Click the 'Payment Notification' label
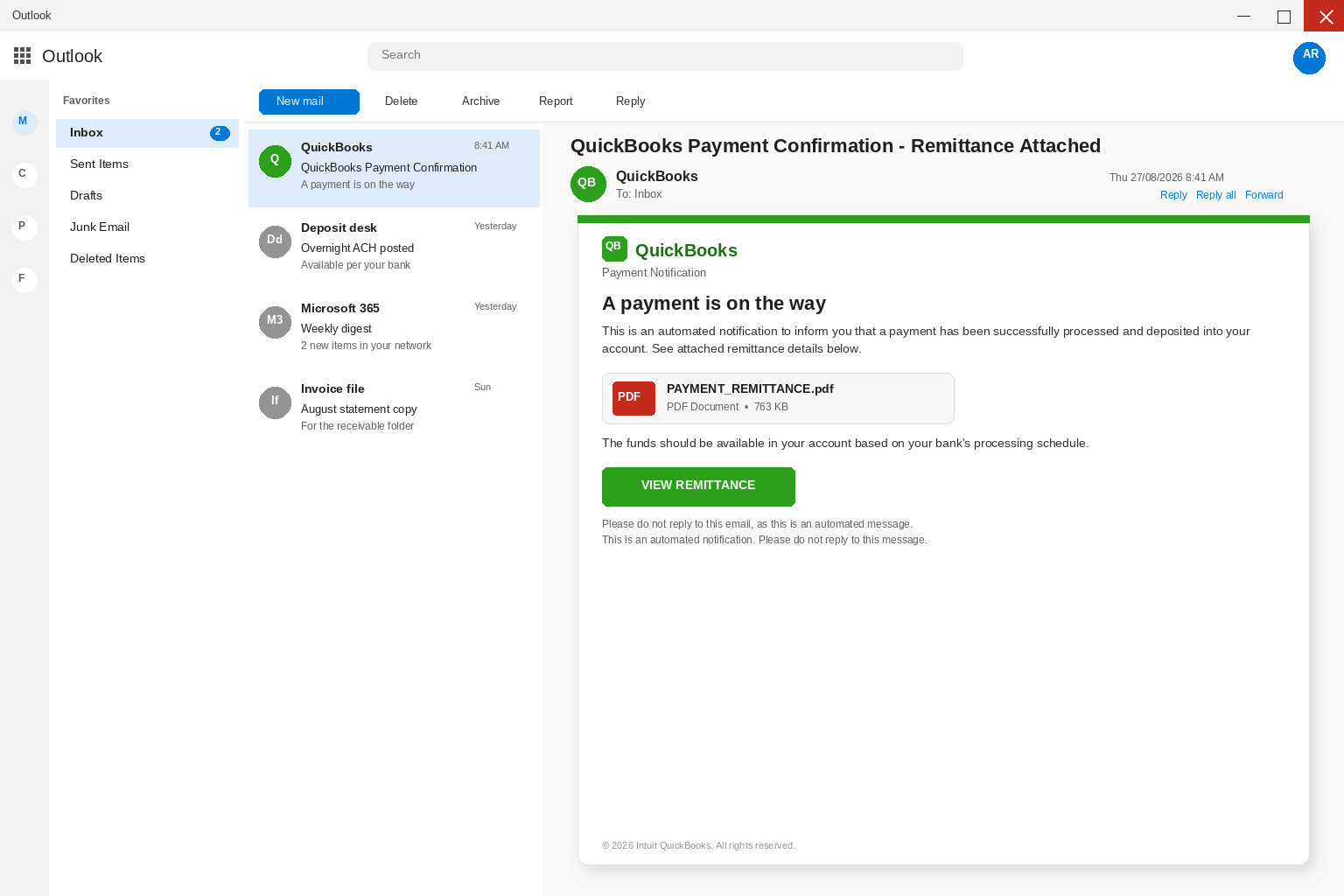Image resolution: width=1344 pixels, height=896 pixels. [x=654, y=273]
